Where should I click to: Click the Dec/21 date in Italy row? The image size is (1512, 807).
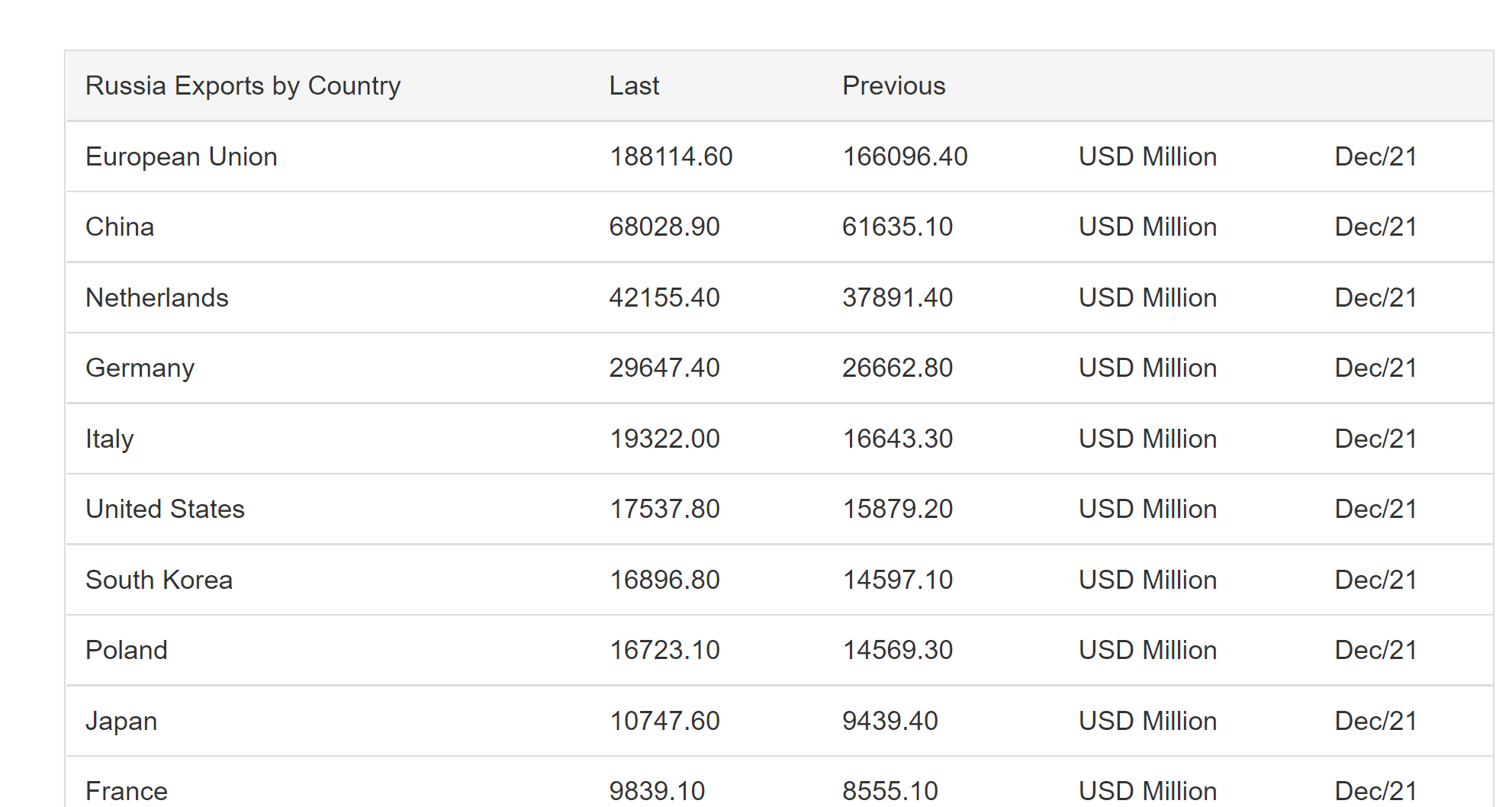pyautogui.click(x=1375, y=439)
